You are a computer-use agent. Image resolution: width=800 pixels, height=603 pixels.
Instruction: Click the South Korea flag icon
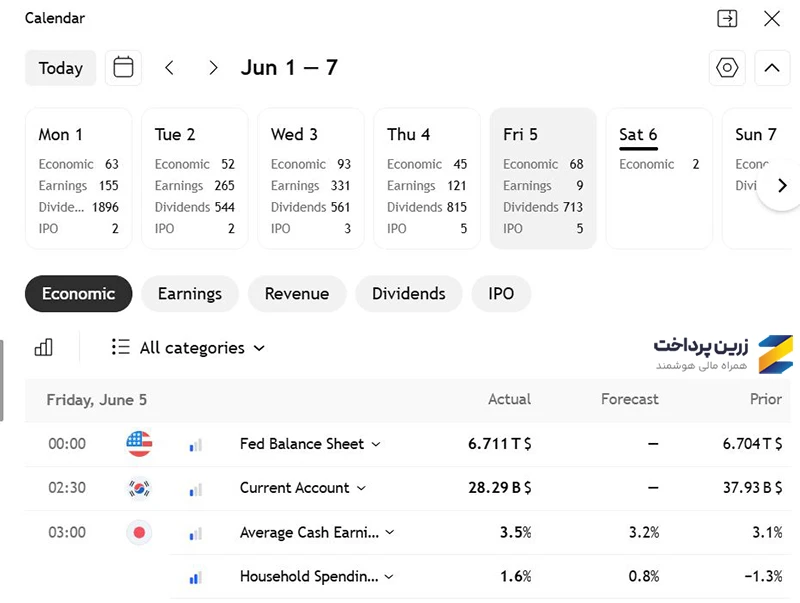coord(139,488)
